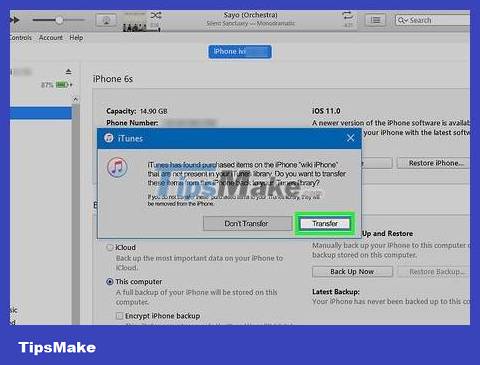
Task: Click the Restore iPhone button
Action: coord(434,163)
